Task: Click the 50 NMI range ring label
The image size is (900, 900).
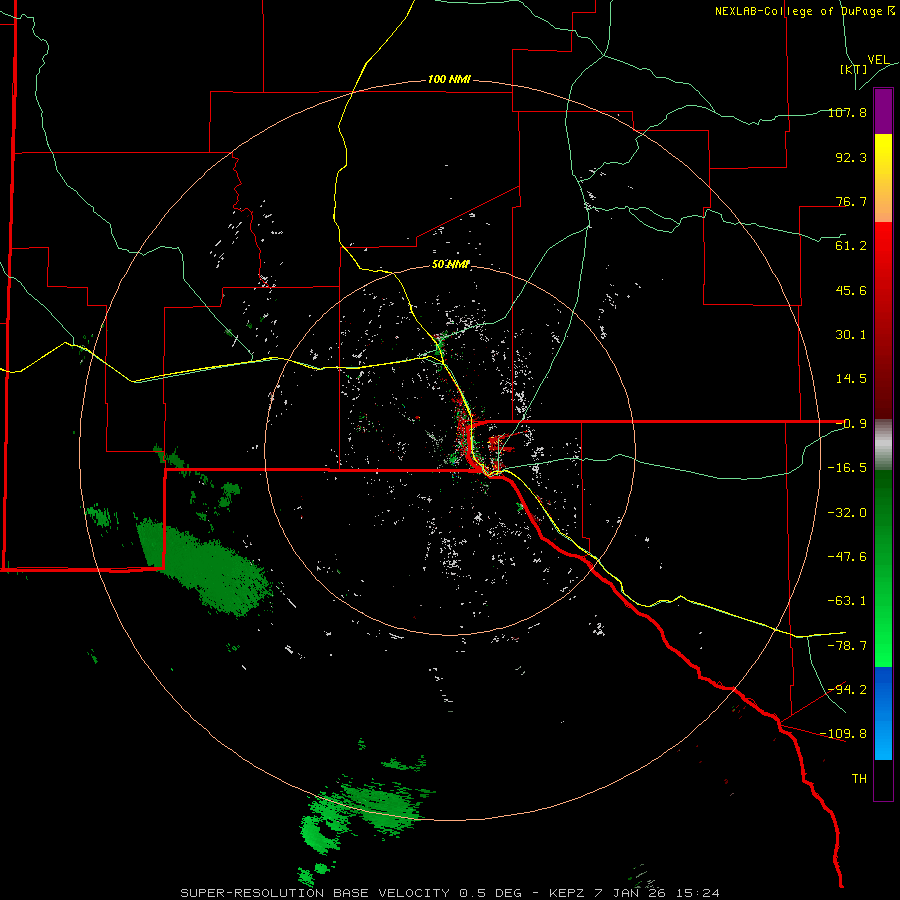Action: (451, 265)
